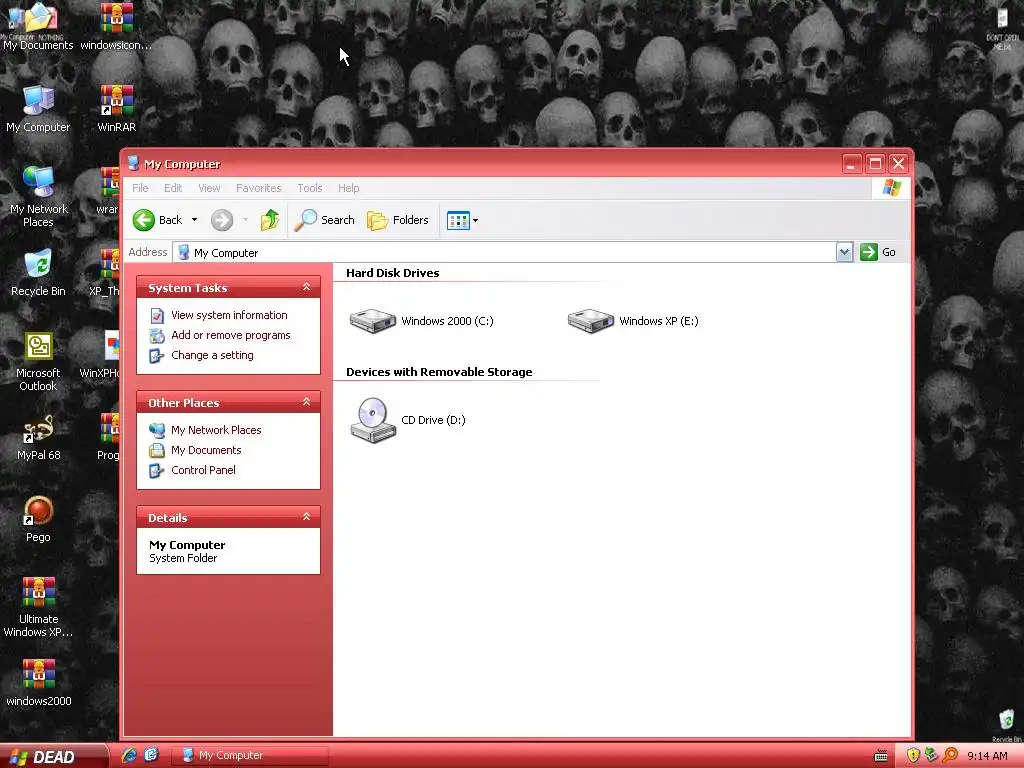
Task: Open Control Panel link
Action: [x=203, y=470]
